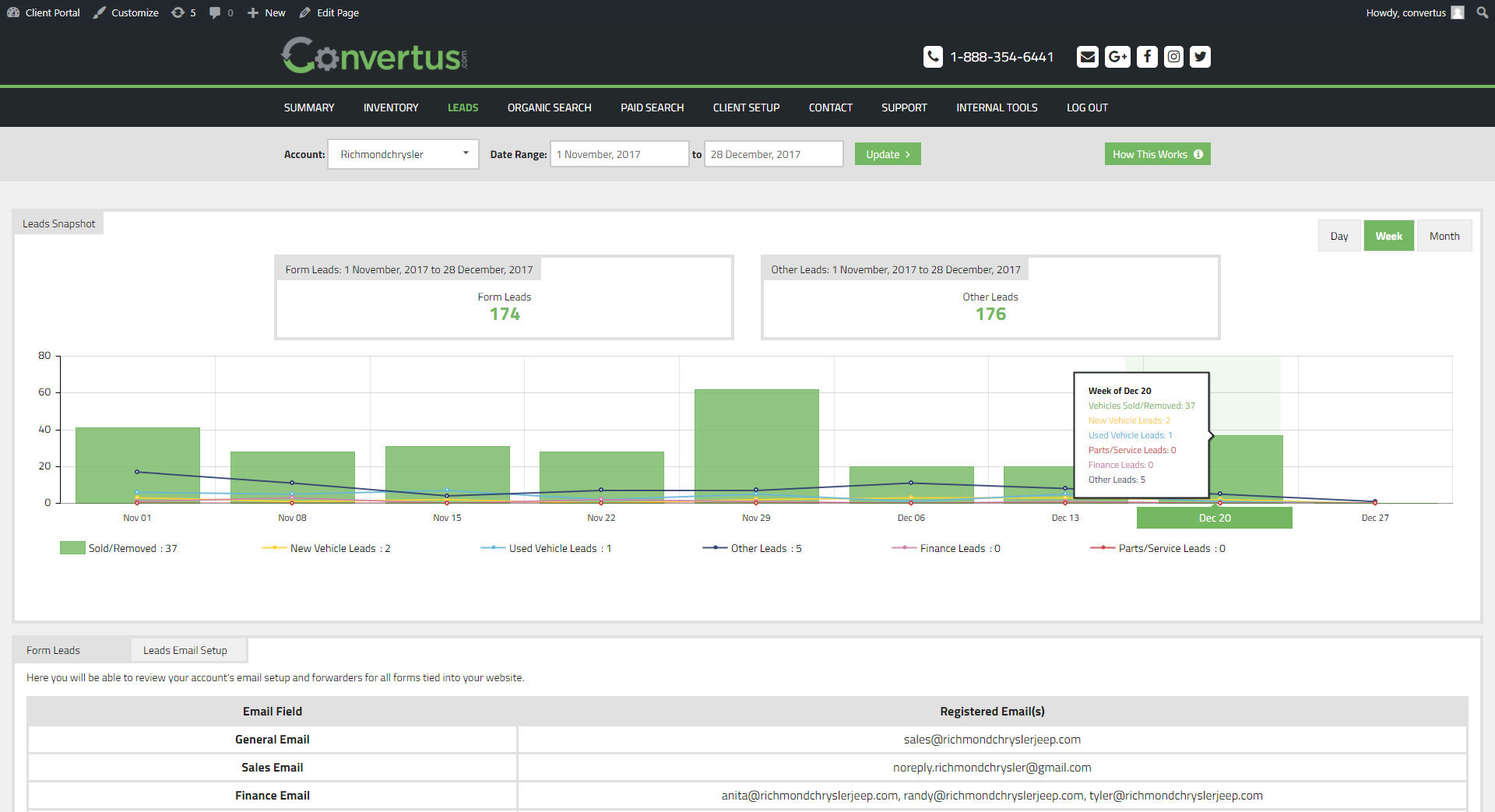Click the start date field 1 November, 2017
Screen dimensions: 1495x812
pos(620,154)
